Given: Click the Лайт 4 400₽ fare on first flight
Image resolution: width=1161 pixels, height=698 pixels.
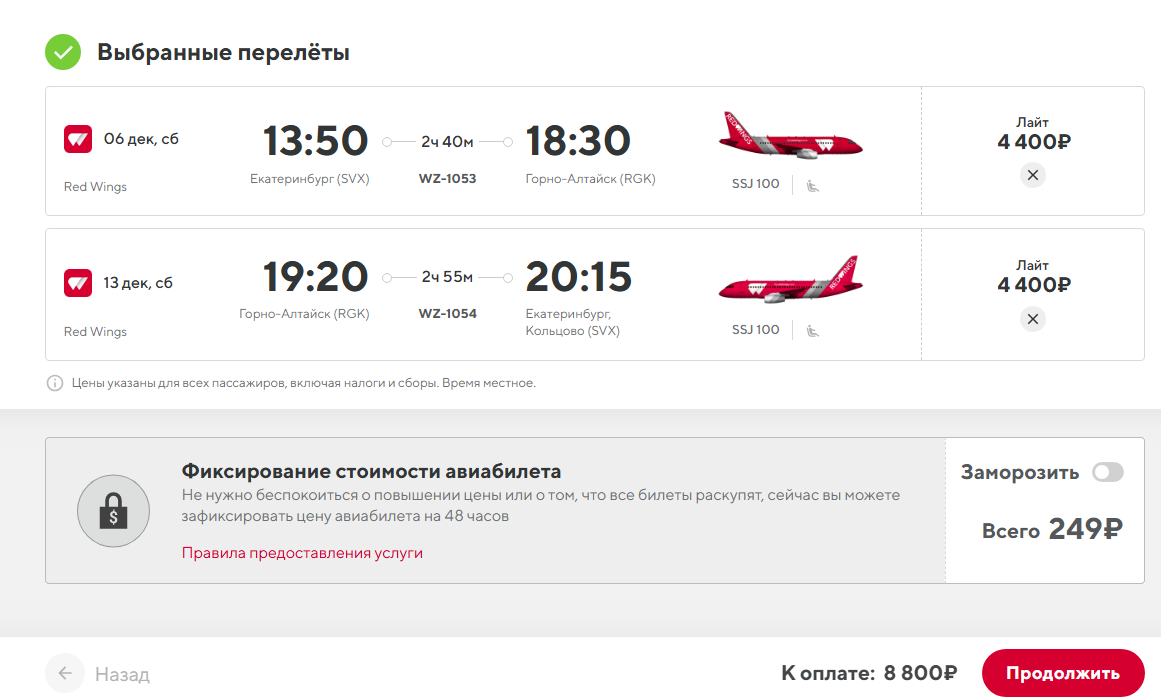Looking at the screenshot, I should tap(1034, 134).
